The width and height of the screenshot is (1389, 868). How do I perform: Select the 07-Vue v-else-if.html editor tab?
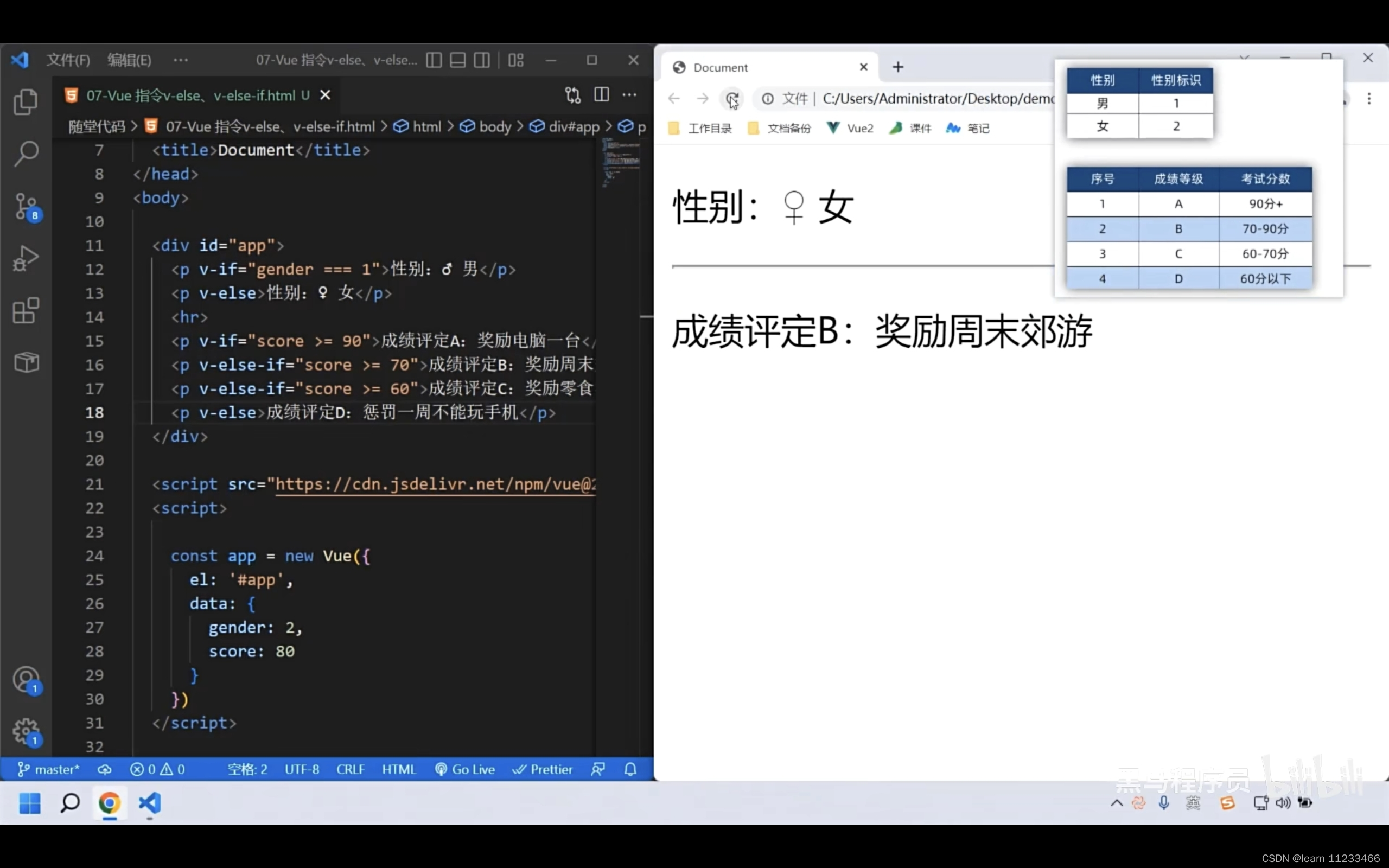coord(190,95)
